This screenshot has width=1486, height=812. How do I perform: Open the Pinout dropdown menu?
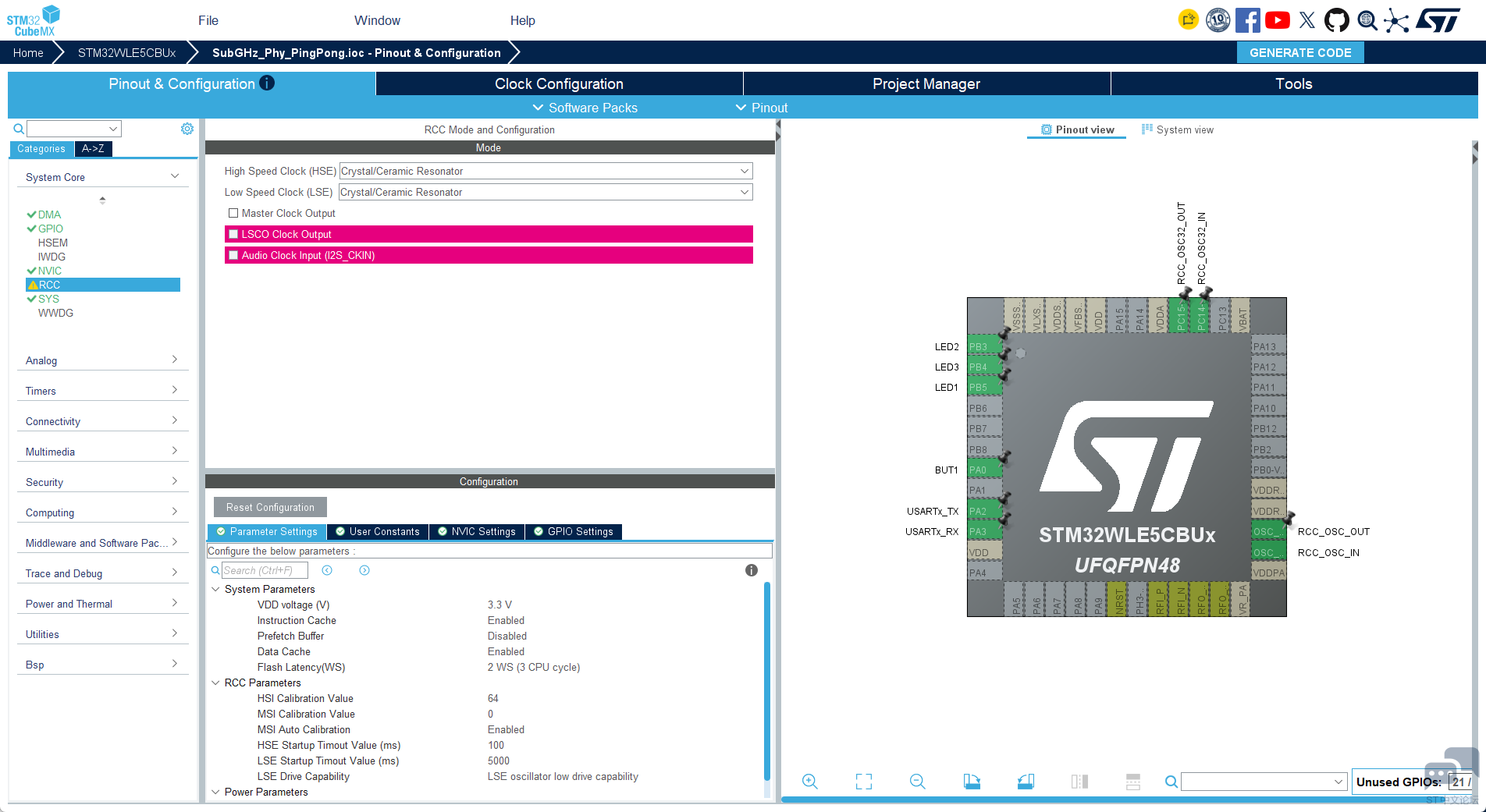tap(761, 108)
